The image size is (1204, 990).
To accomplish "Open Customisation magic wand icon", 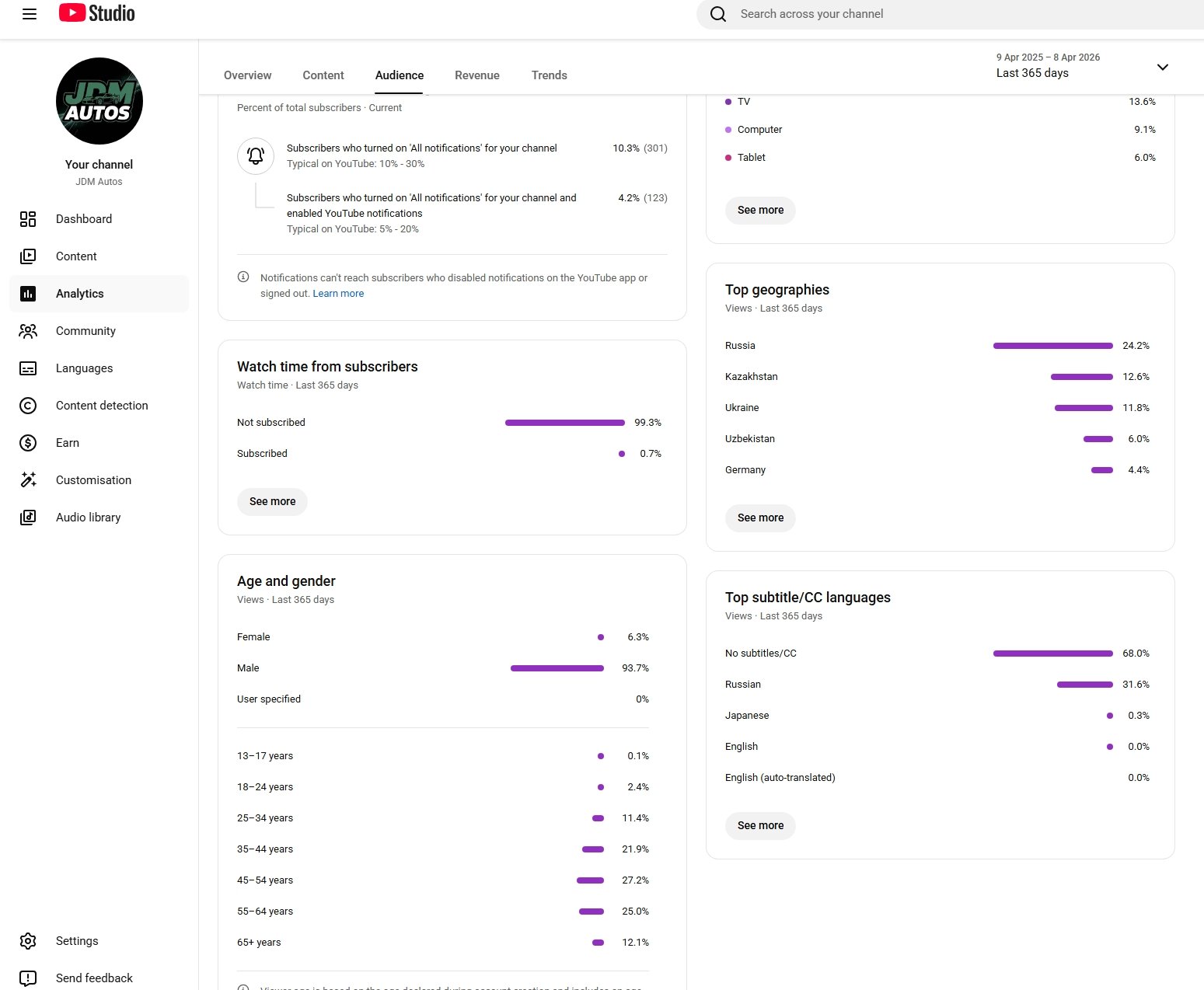I will pyautogui.click(x=28, y=480).
